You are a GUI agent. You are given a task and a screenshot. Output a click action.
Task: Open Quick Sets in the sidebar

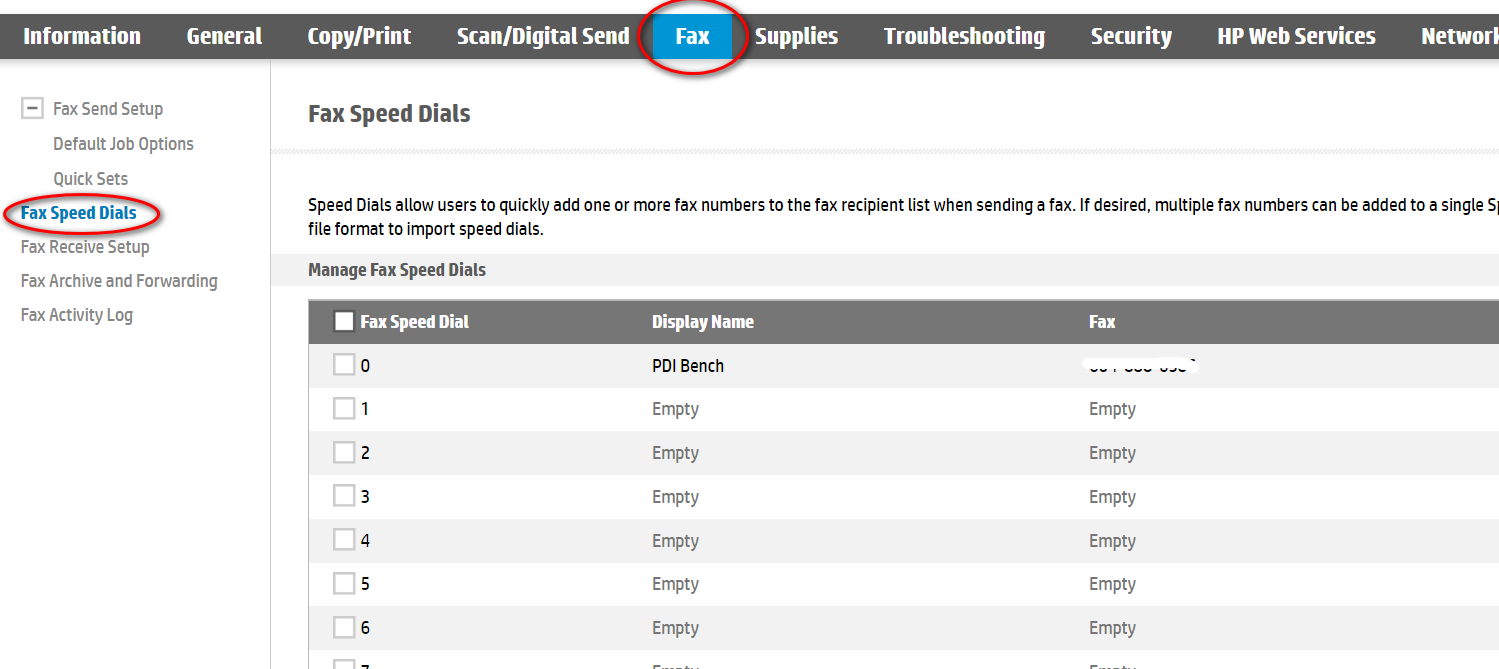[90, 179]
